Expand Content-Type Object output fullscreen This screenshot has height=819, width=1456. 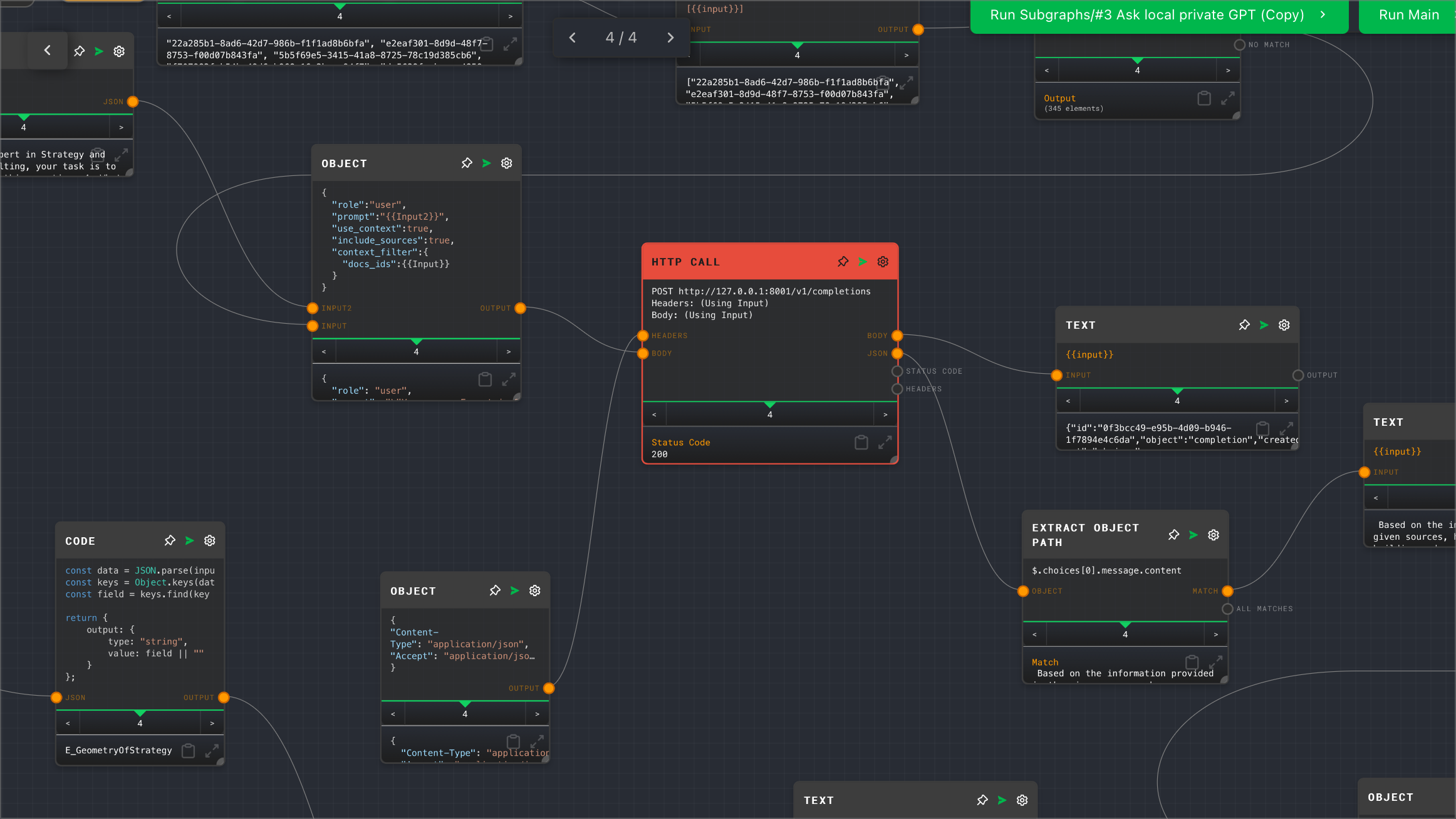point(537,741)
